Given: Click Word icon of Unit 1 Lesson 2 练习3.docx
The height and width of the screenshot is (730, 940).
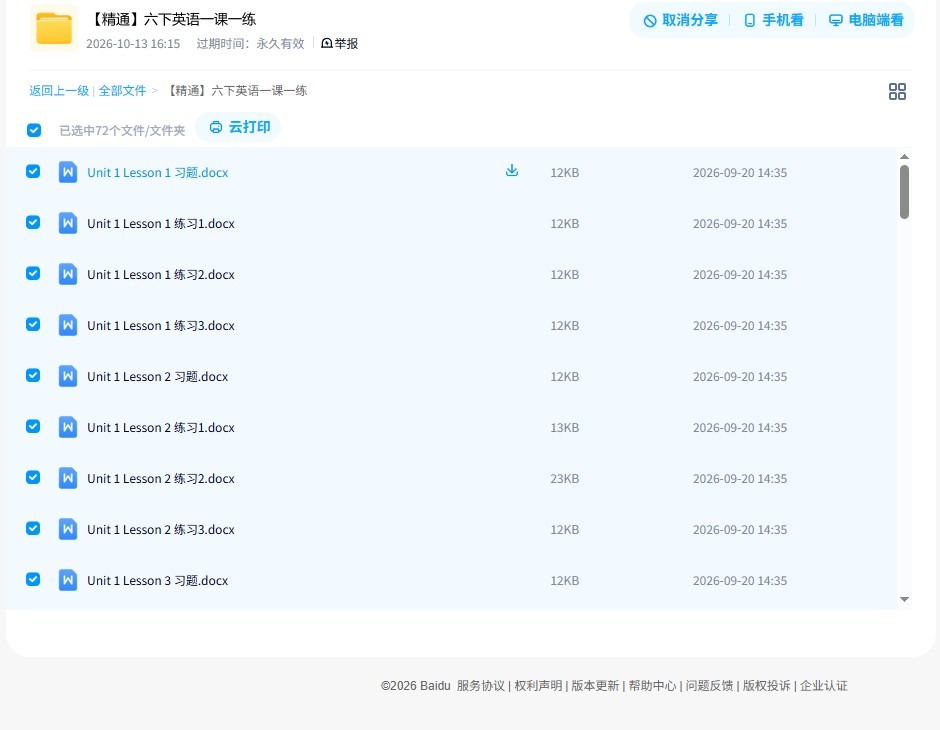Looking at the screenshot, I should pyautogui.click(x=68, y=529).
